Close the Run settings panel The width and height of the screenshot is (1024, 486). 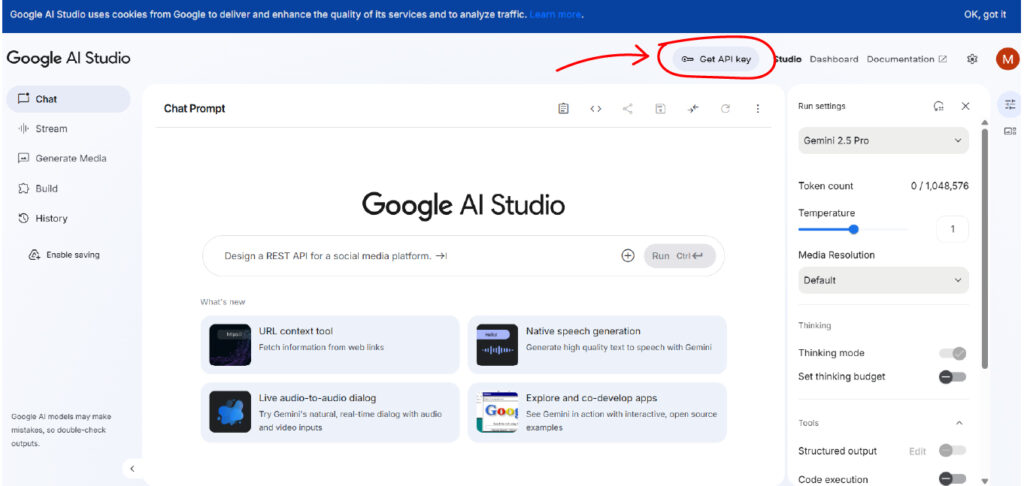tap(965, 106)
